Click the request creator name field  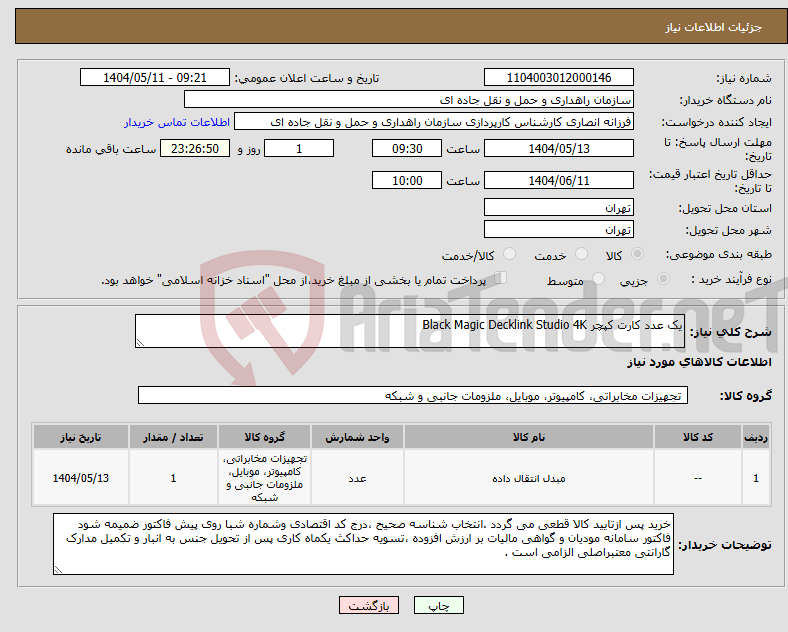(434, 122)
